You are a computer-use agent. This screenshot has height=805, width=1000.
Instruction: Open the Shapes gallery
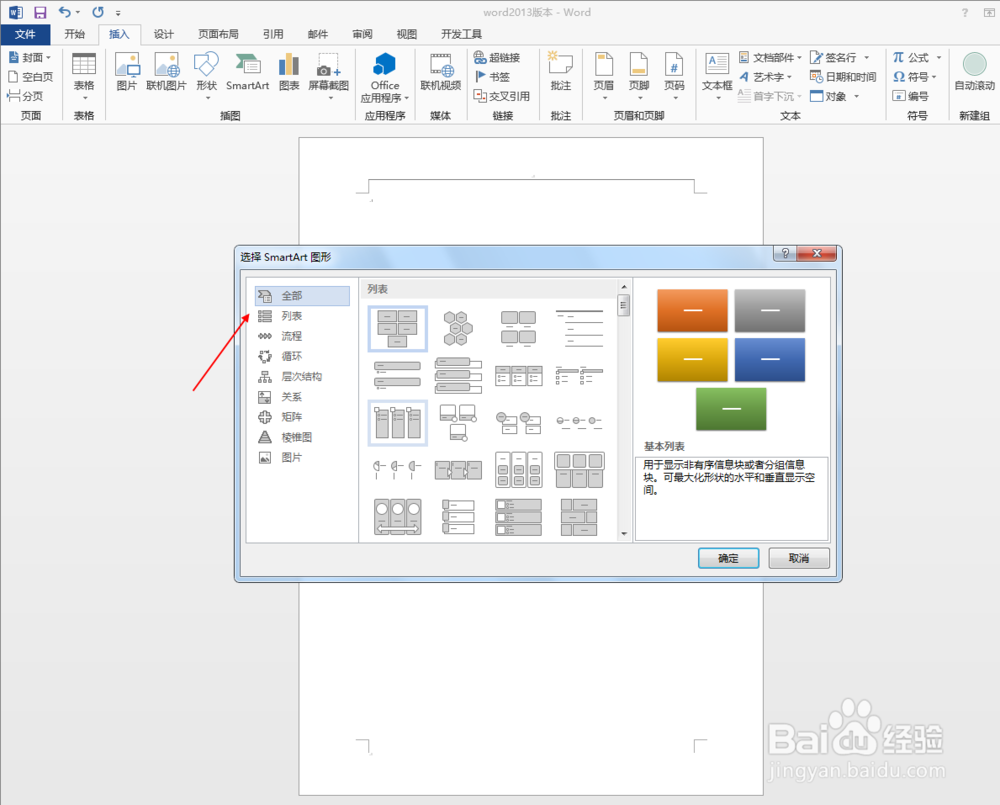coord(207,76)
